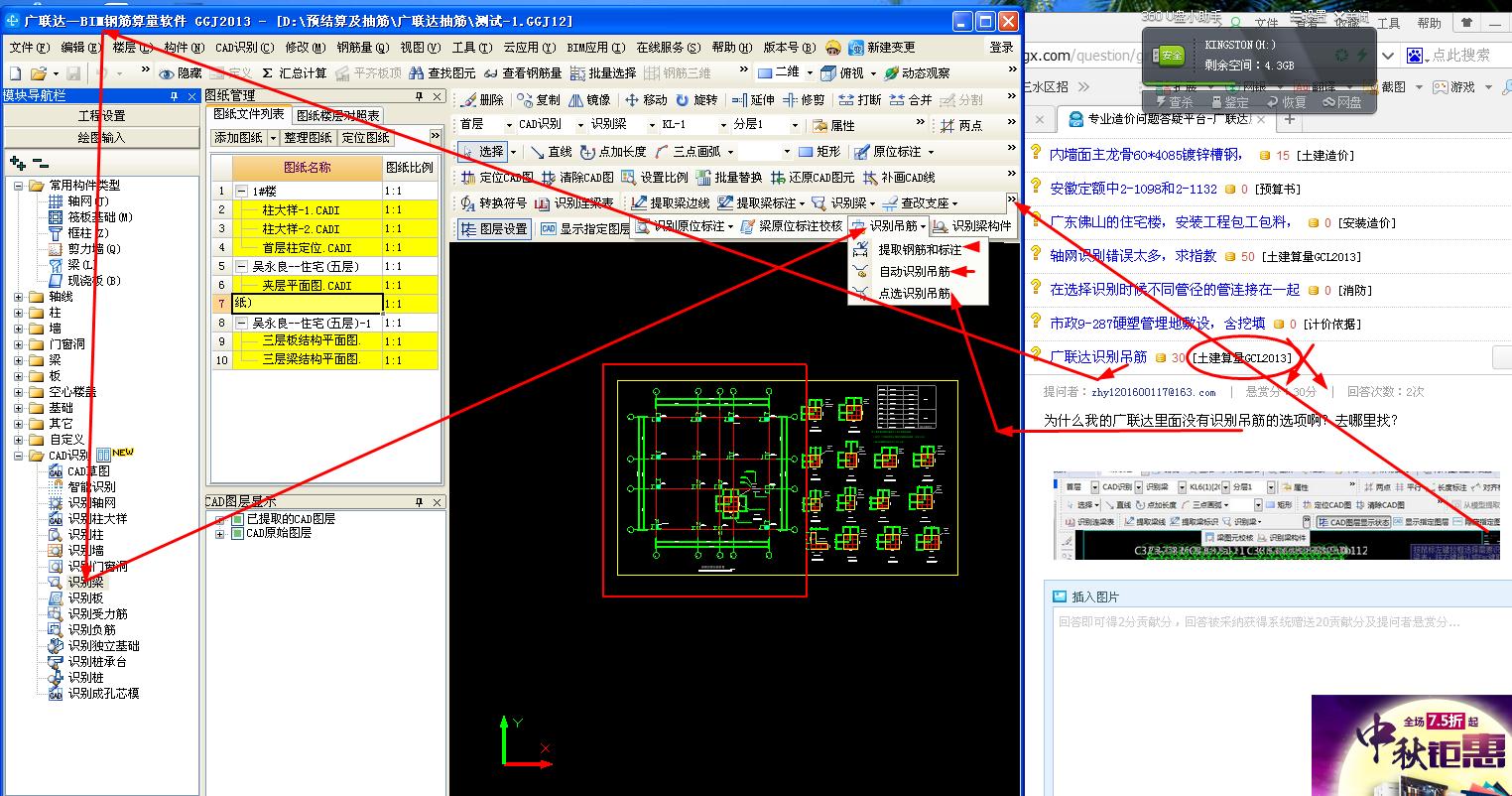The image size is (1512, 796).
Task: Expand the 轴线 tree folder
Action: point(19,297)
